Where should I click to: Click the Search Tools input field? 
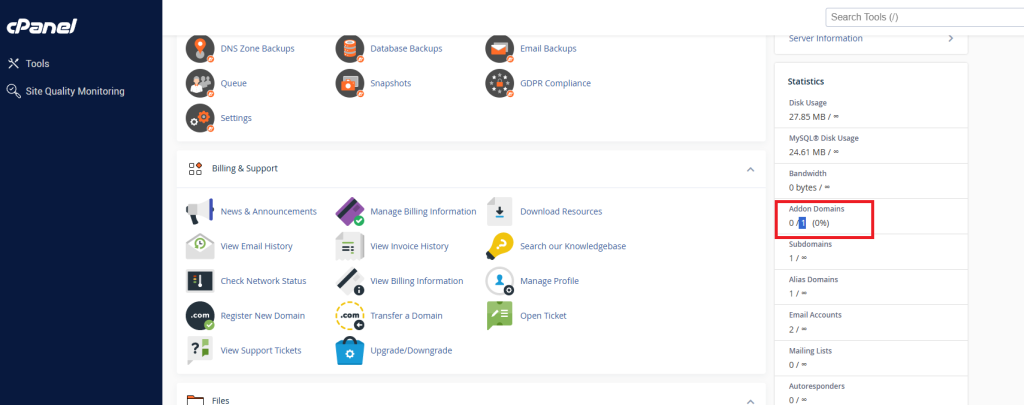[920, 17]
